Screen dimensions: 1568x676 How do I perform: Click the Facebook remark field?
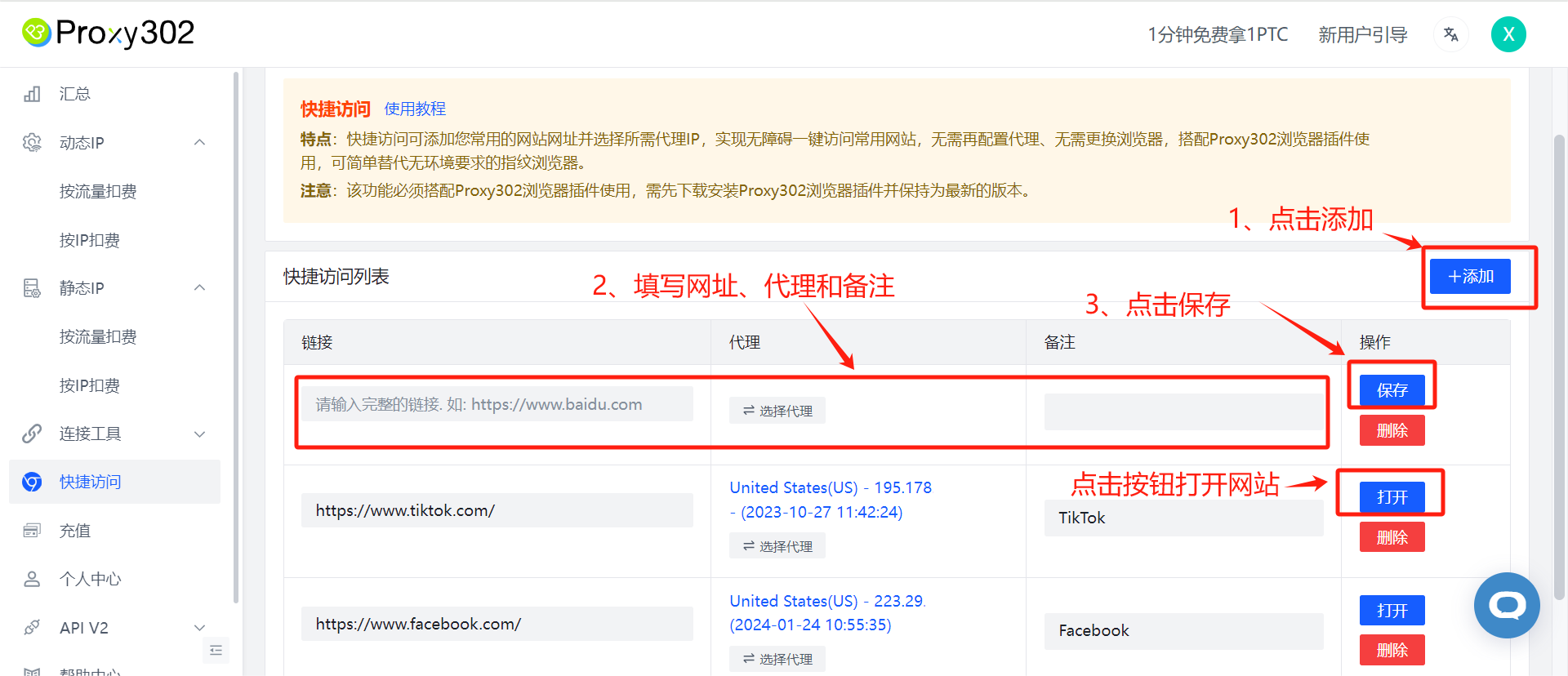coord(1183,630)
